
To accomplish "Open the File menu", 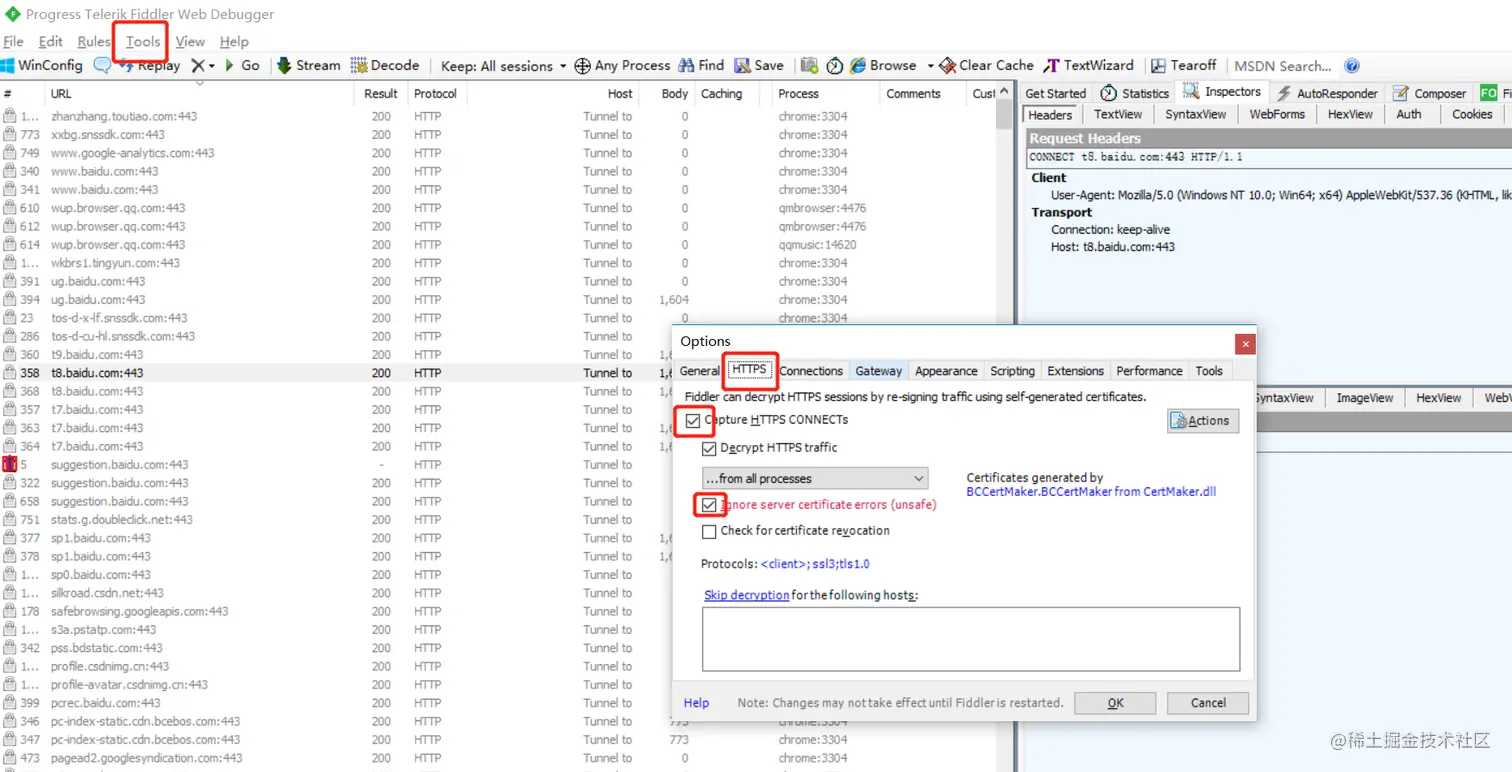I will pos(14,41).
